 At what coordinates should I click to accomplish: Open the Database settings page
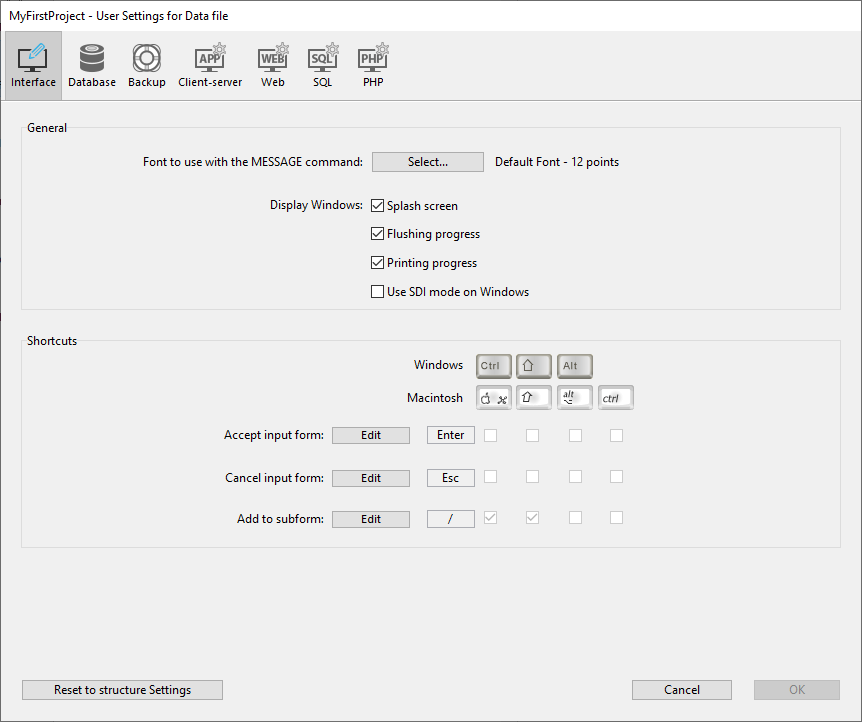(x=92, y=66)
